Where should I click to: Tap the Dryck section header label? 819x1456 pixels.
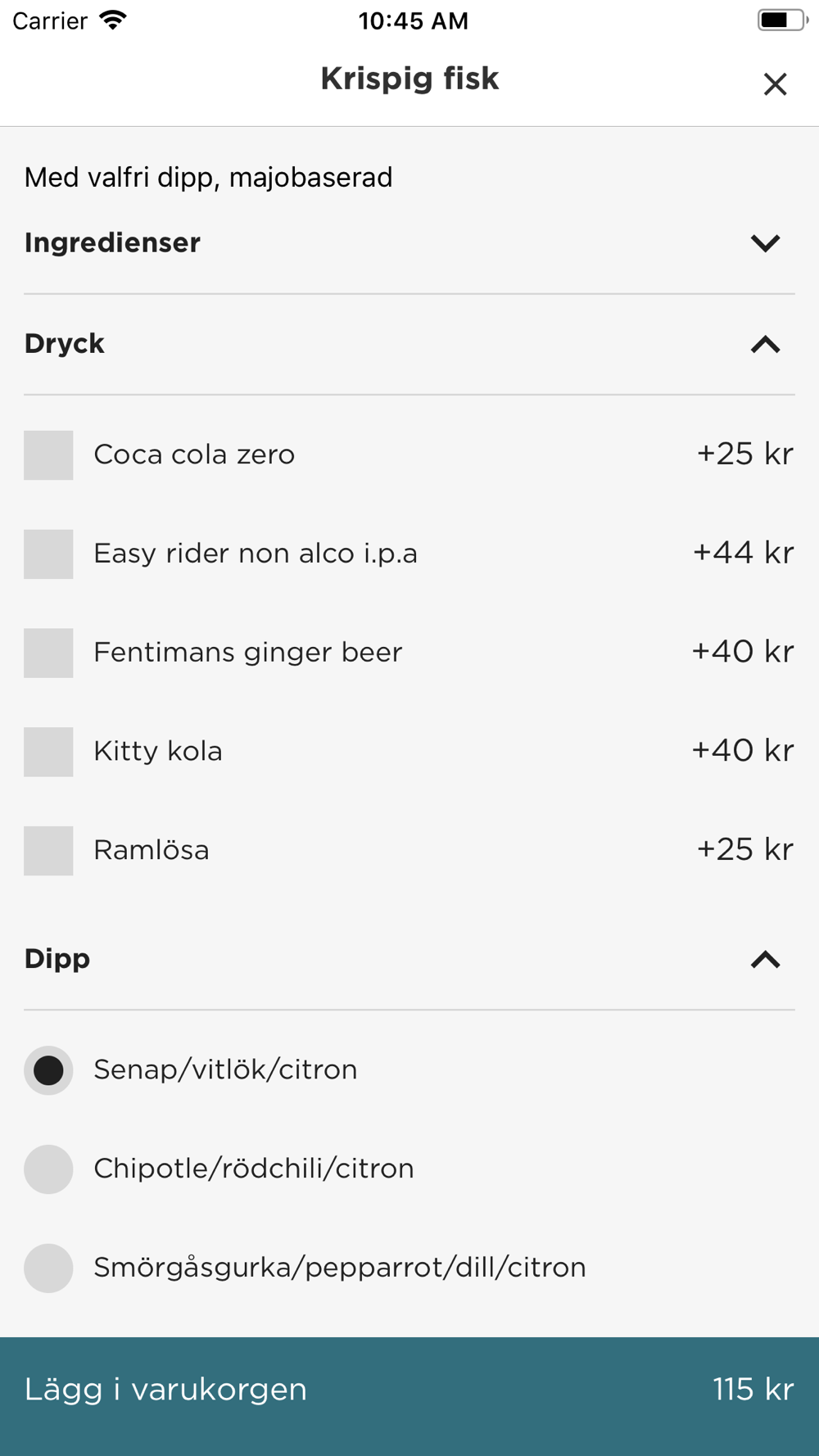coord(65,344)
